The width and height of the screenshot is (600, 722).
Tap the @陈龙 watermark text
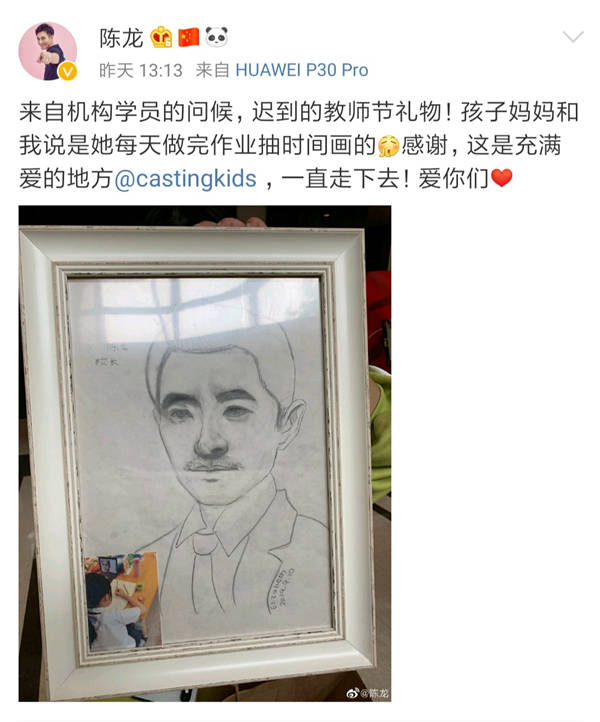coord(374,693)
